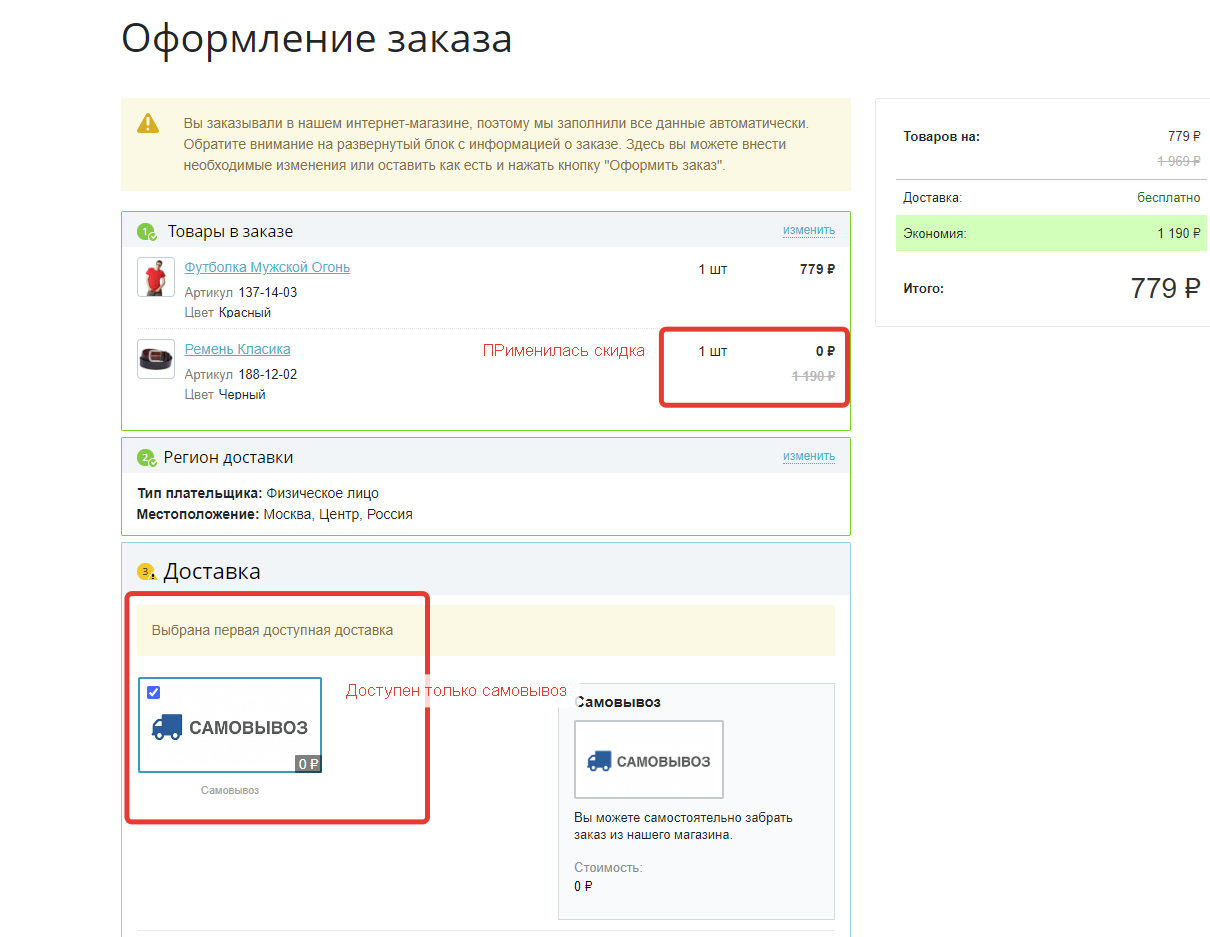Click the truck icon in the checked Самовывоз tile
This screenshot has height=937, width=1210.
[167, 727]
